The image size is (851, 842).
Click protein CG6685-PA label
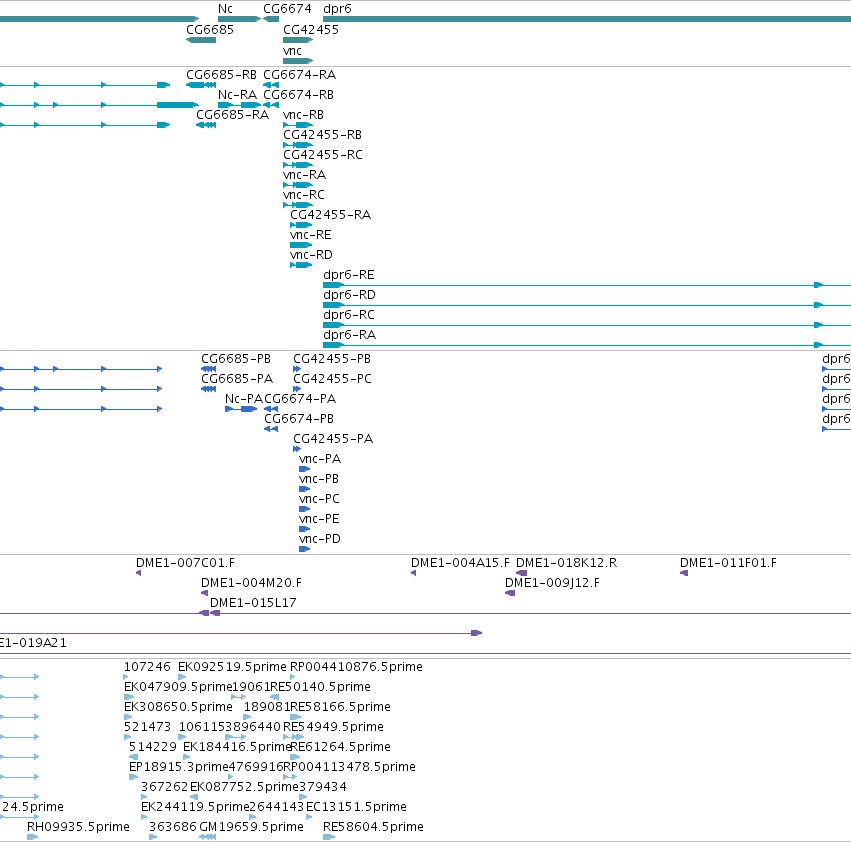(237, 379)
